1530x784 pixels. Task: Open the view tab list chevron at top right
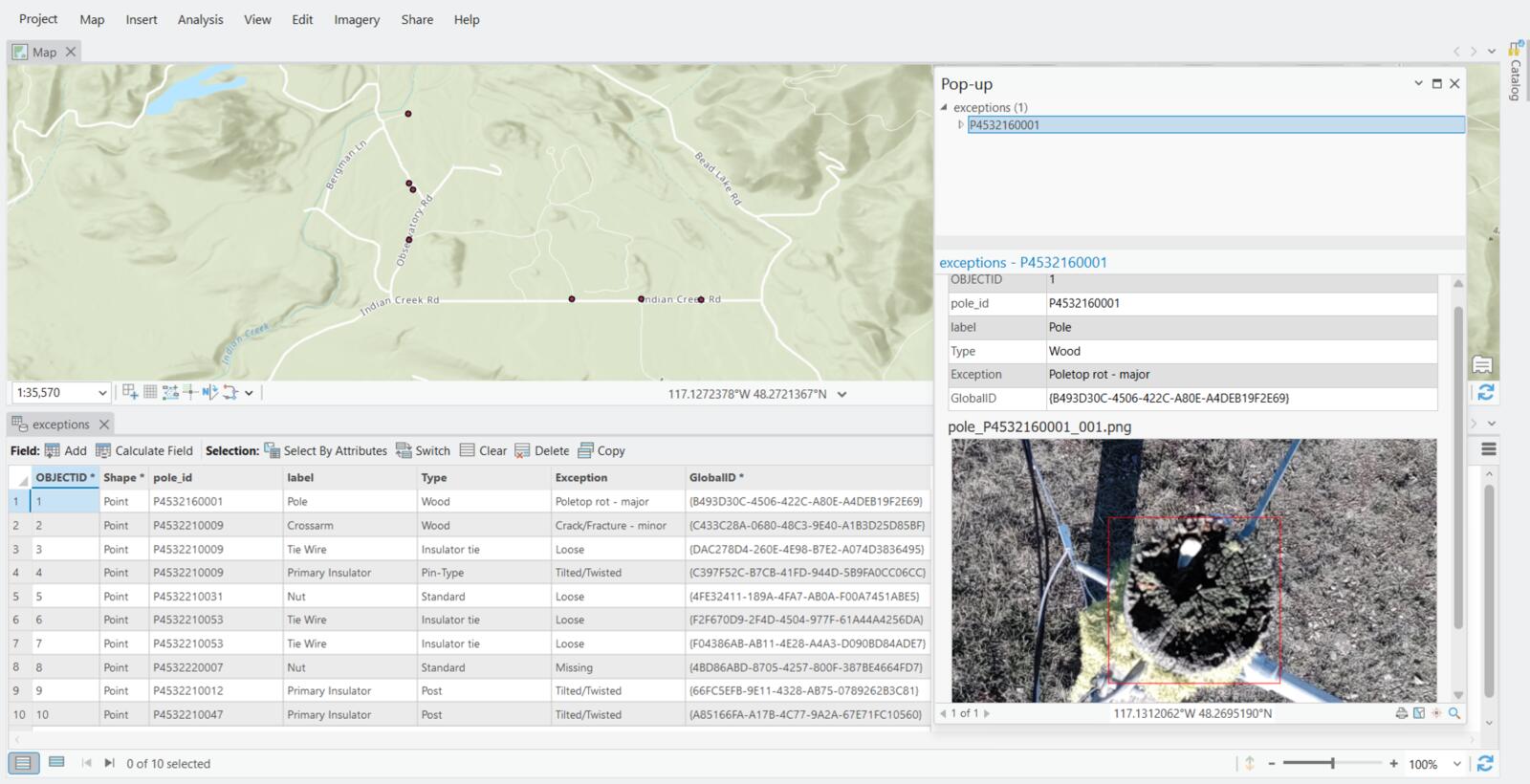(x=1492, y=52)
